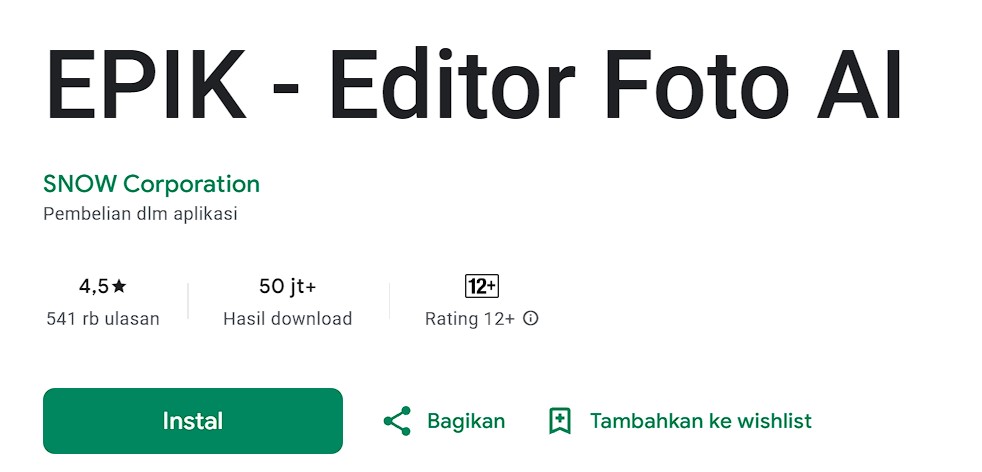
Task: Click Editor in the app title
Action: (452, 84)
